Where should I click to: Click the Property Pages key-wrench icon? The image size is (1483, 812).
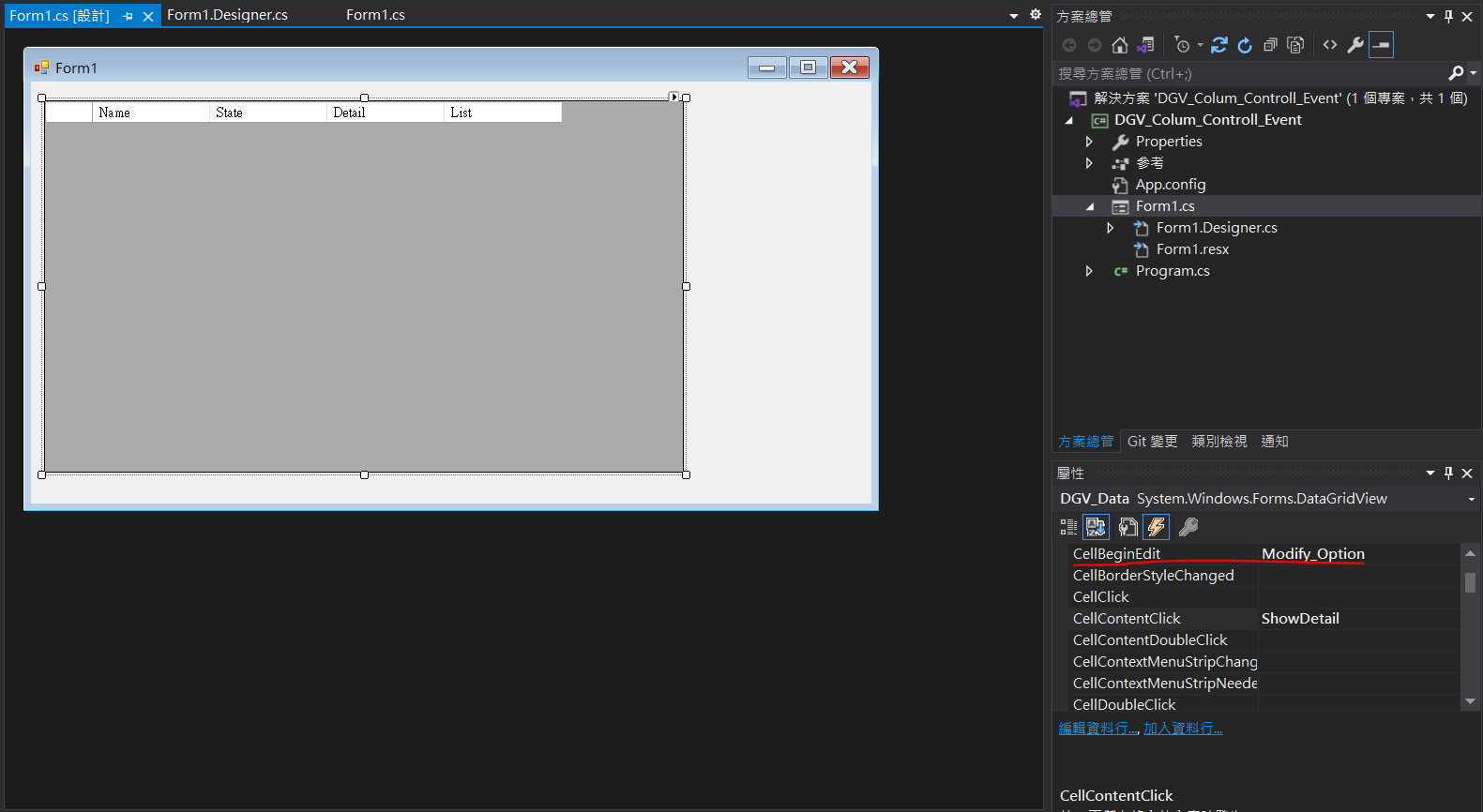click(1188, 527)
